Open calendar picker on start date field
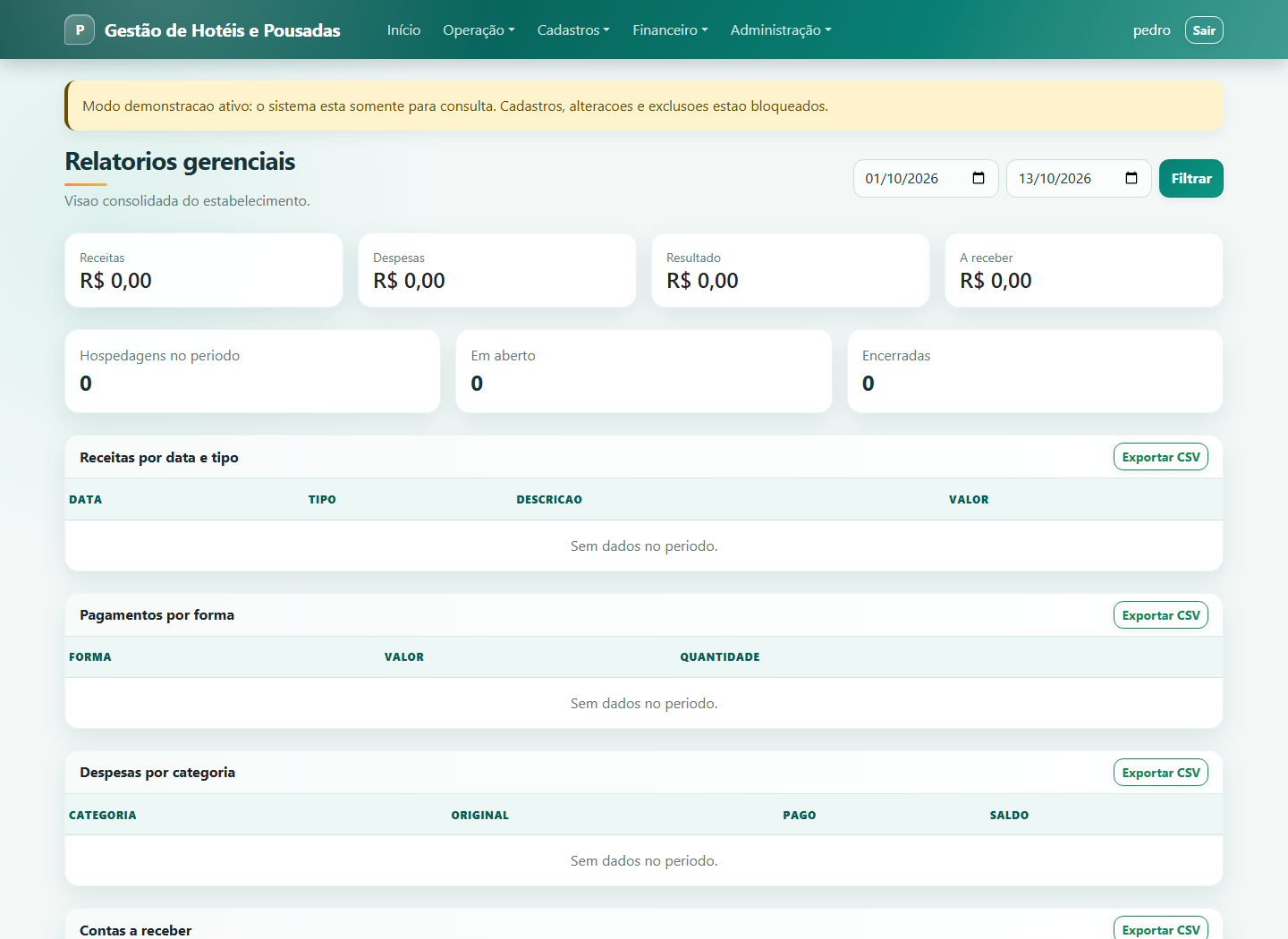 click(979, 178)
